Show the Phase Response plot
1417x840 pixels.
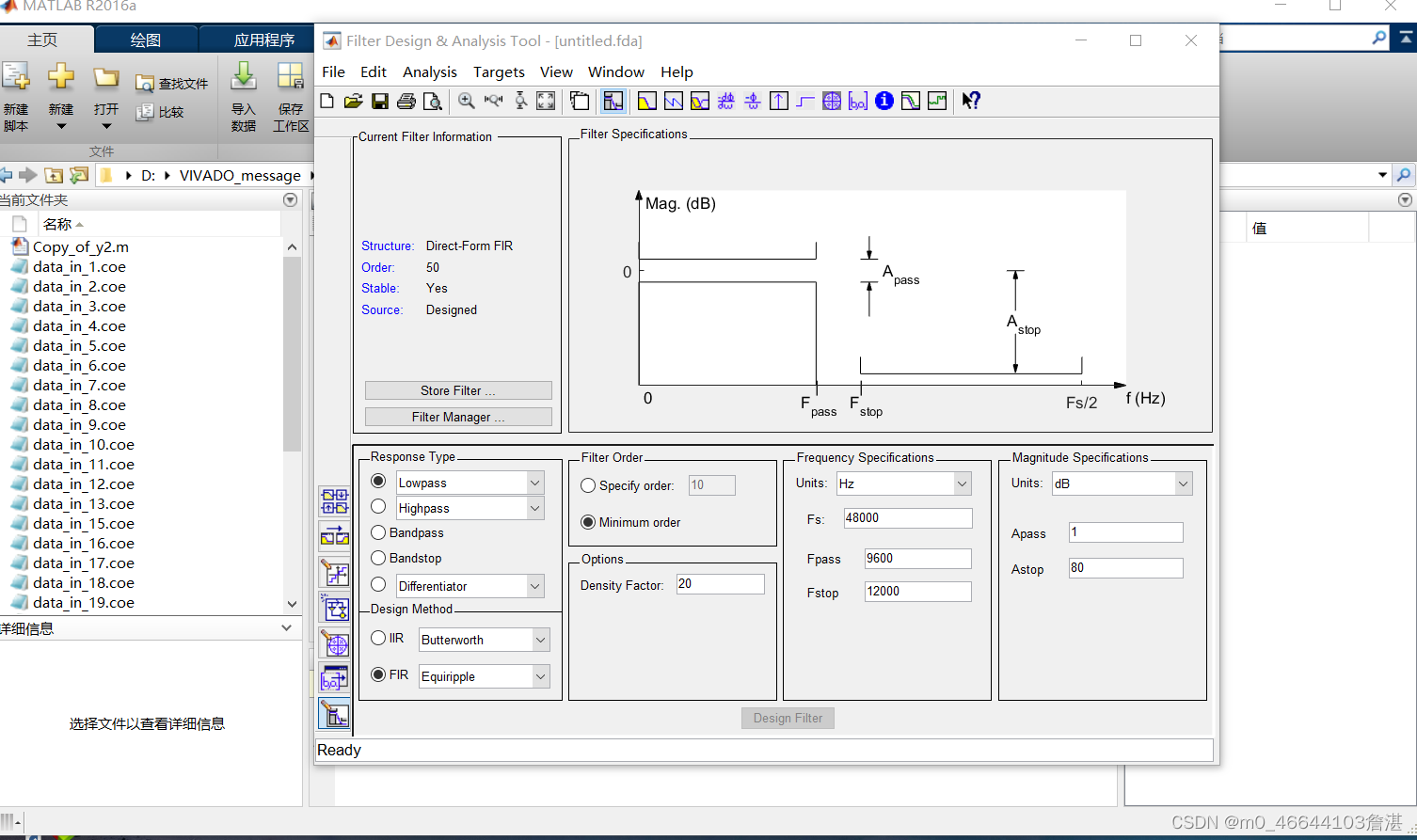click(x=673, y=101)
